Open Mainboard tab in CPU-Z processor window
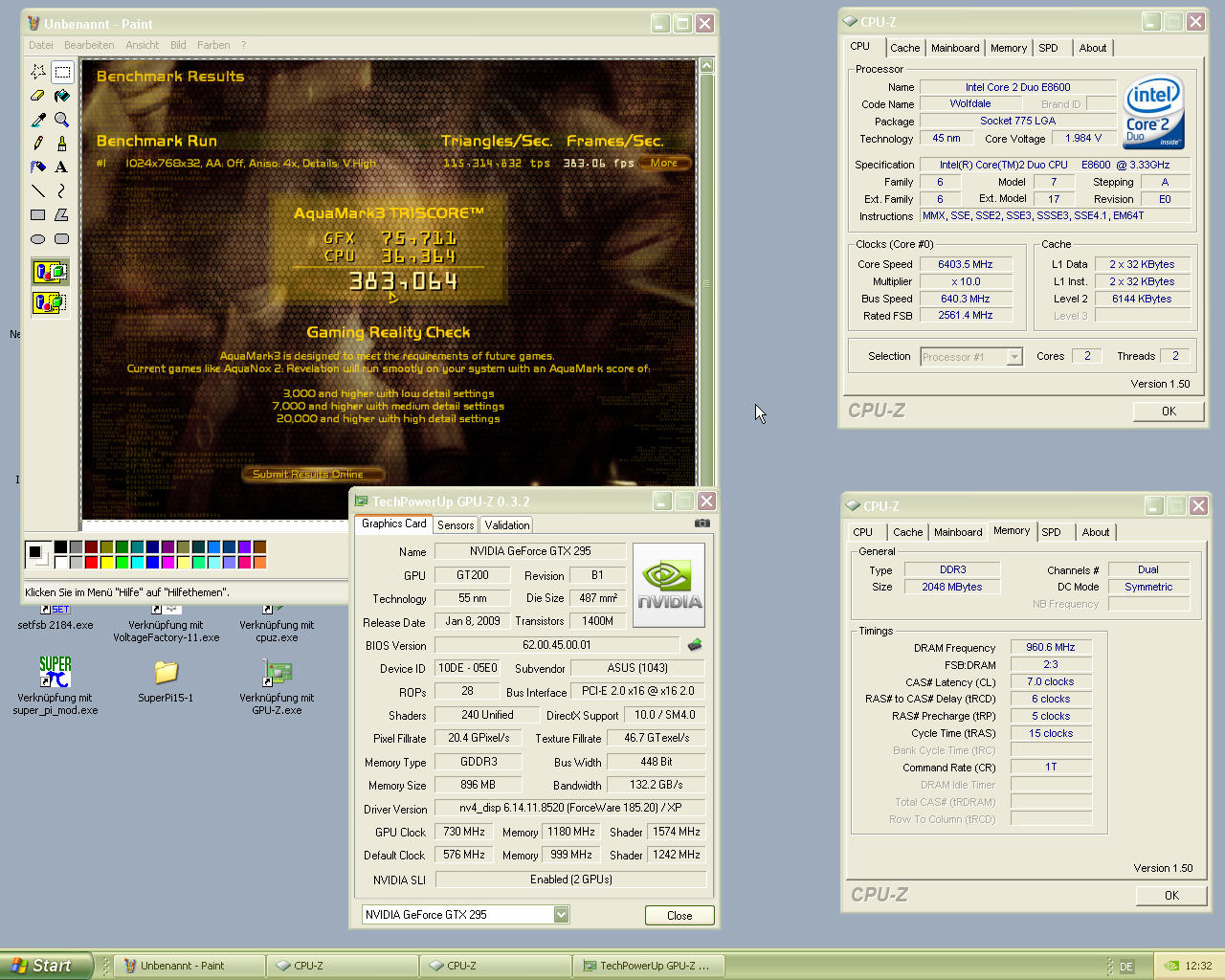Viewport: 1225px width, 980px height. [955, 48]
